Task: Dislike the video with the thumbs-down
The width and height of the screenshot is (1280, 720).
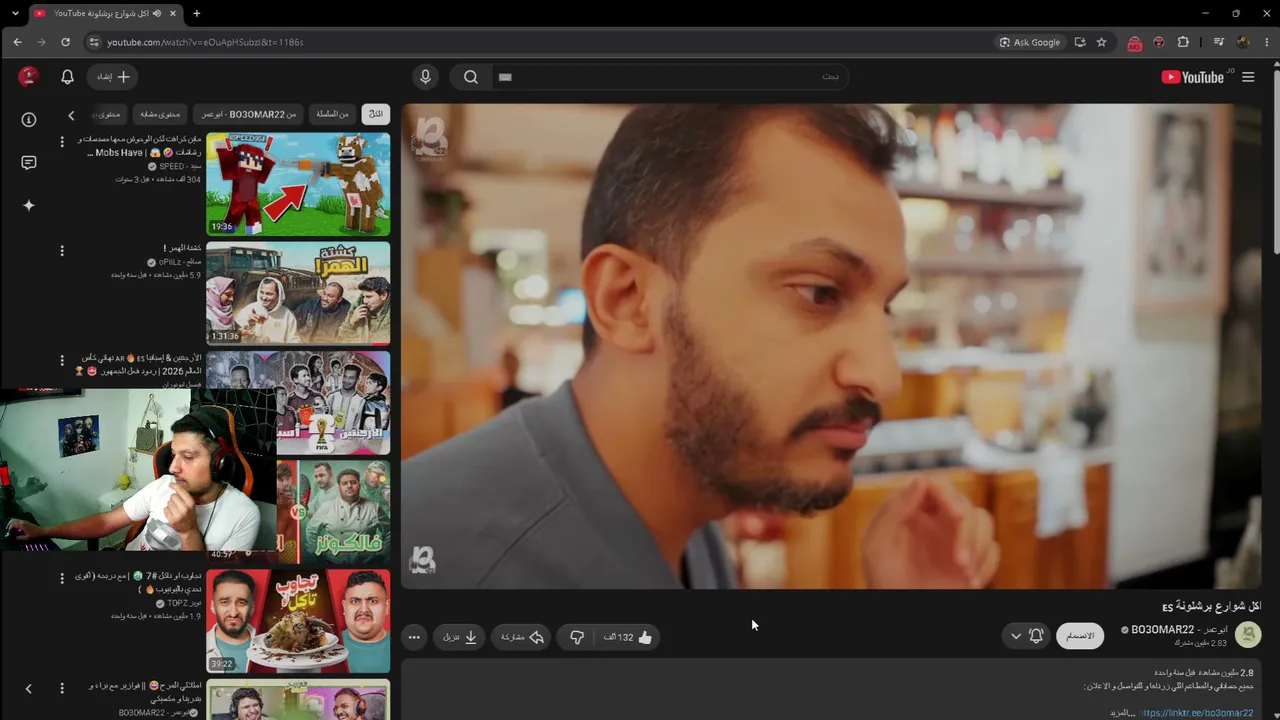Action: point(577,637)
